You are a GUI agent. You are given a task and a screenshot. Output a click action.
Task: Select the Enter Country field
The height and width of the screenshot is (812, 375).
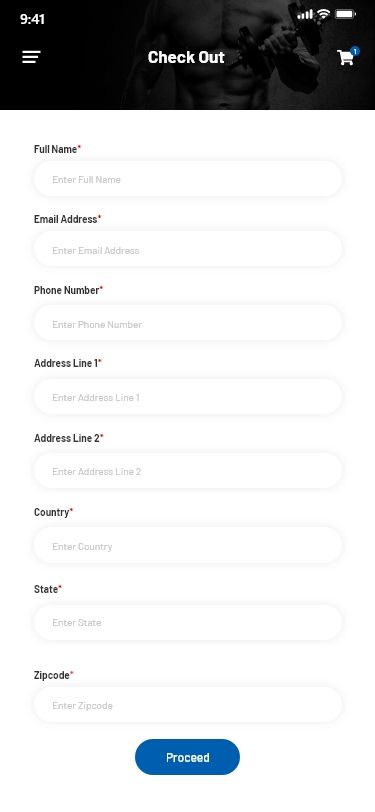188,545
